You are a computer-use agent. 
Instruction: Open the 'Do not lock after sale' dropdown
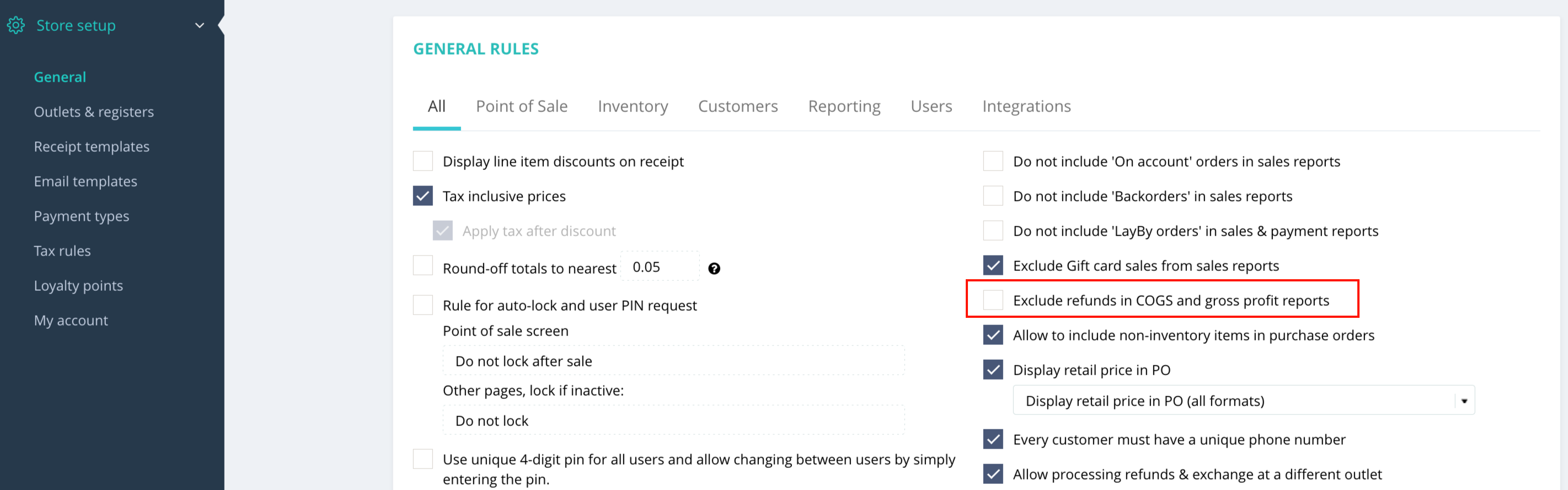(x=673, y=361)
